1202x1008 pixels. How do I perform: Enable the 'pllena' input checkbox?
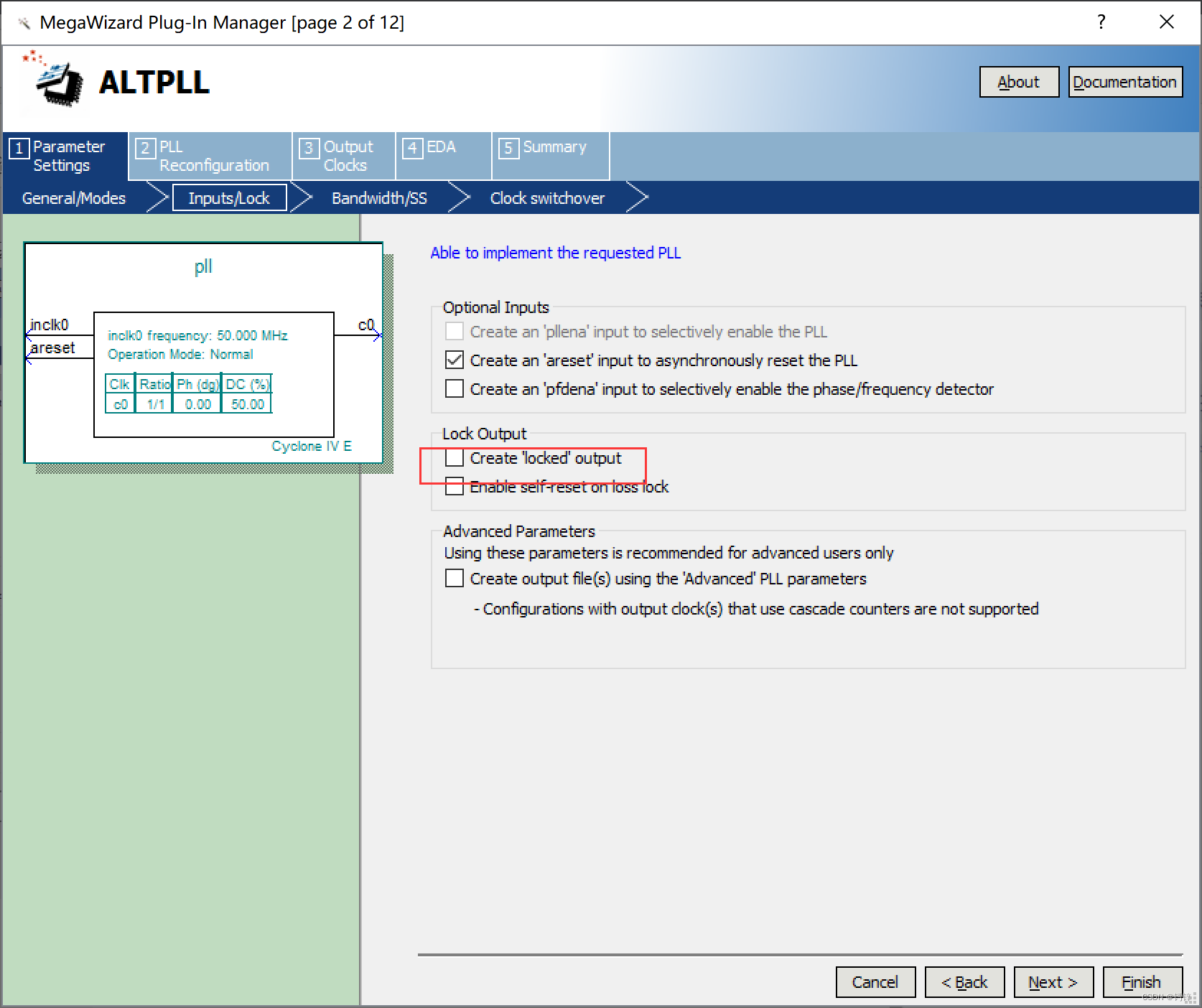pos(454,331)
